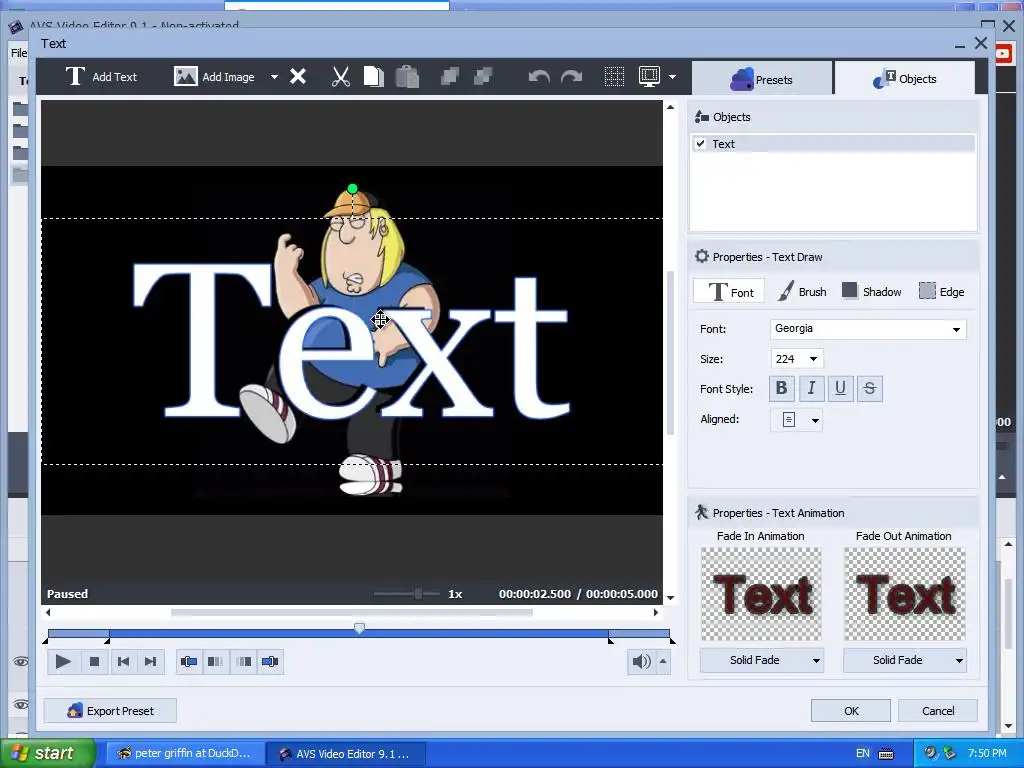
Task: Open the monitor layout dropdown arrow
Action: pos(672,77)
